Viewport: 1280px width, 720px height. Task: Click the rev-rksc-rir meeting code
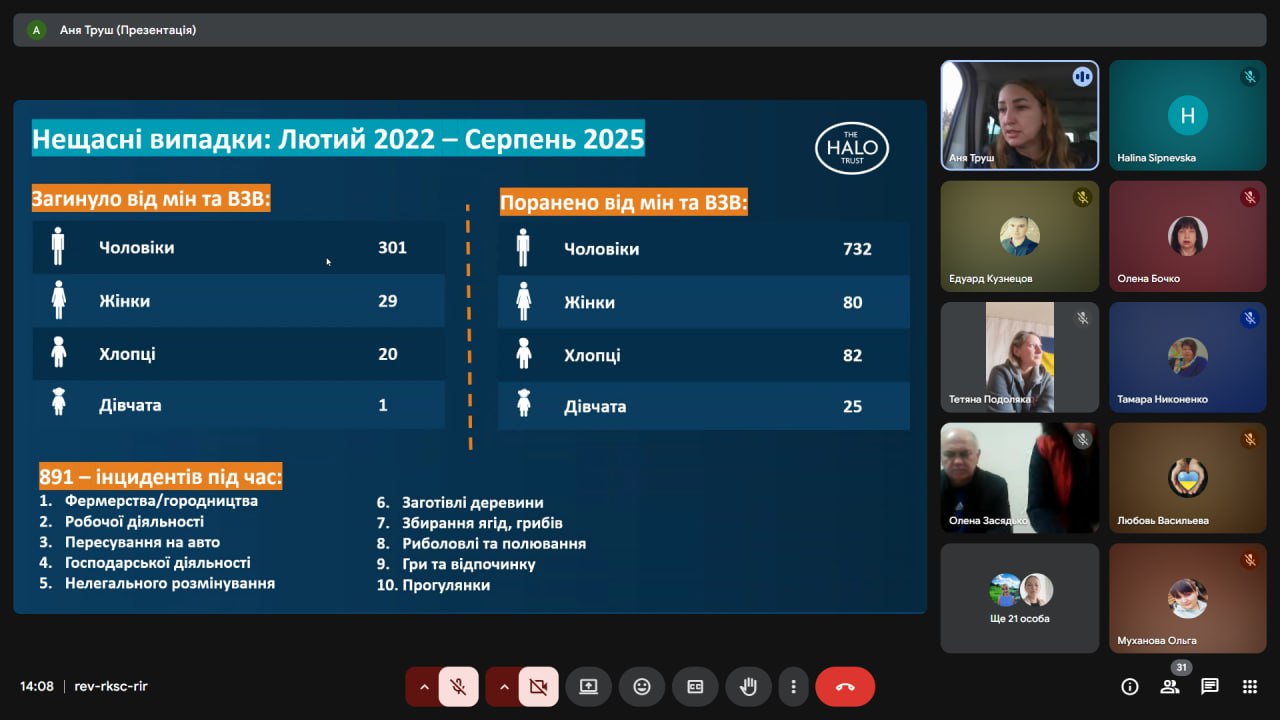[111, 687]
